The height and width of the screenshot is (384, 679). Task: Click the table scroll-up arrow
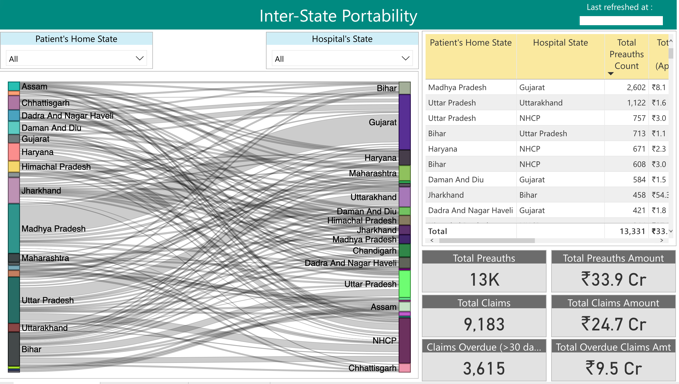pos(671,42)
